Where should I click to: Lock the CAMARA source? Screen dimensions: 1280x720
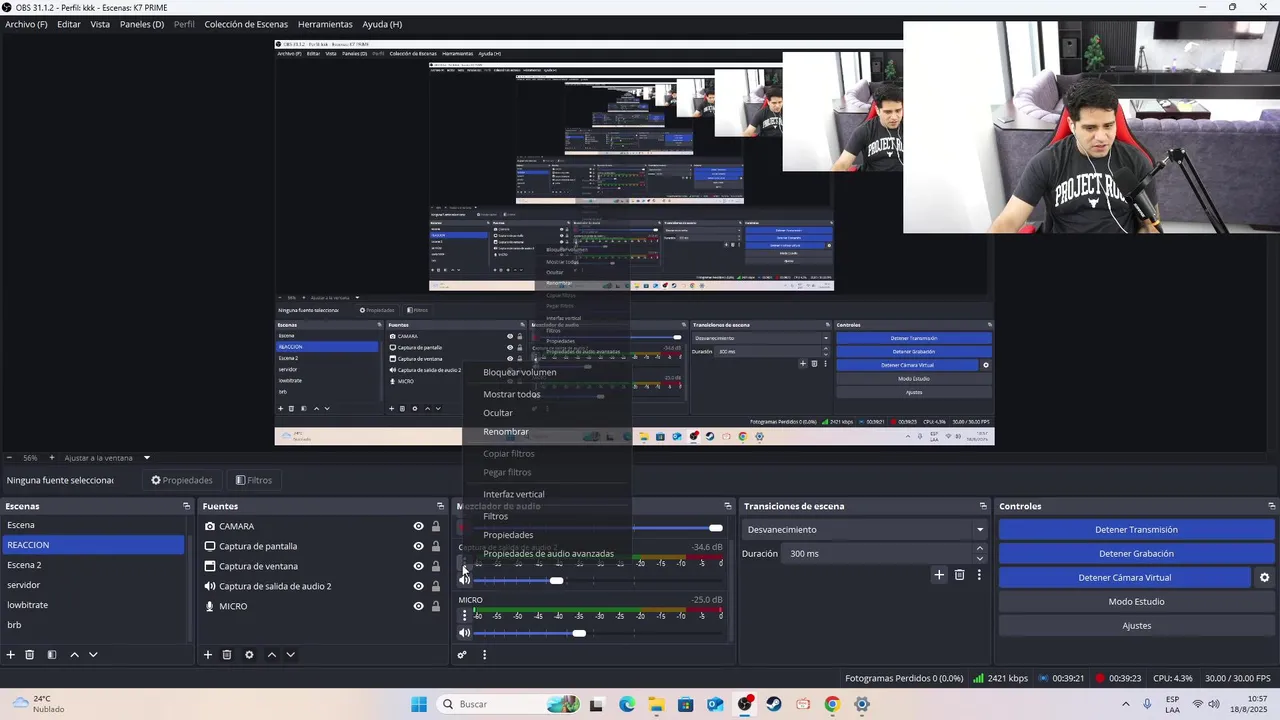point(436,526)
